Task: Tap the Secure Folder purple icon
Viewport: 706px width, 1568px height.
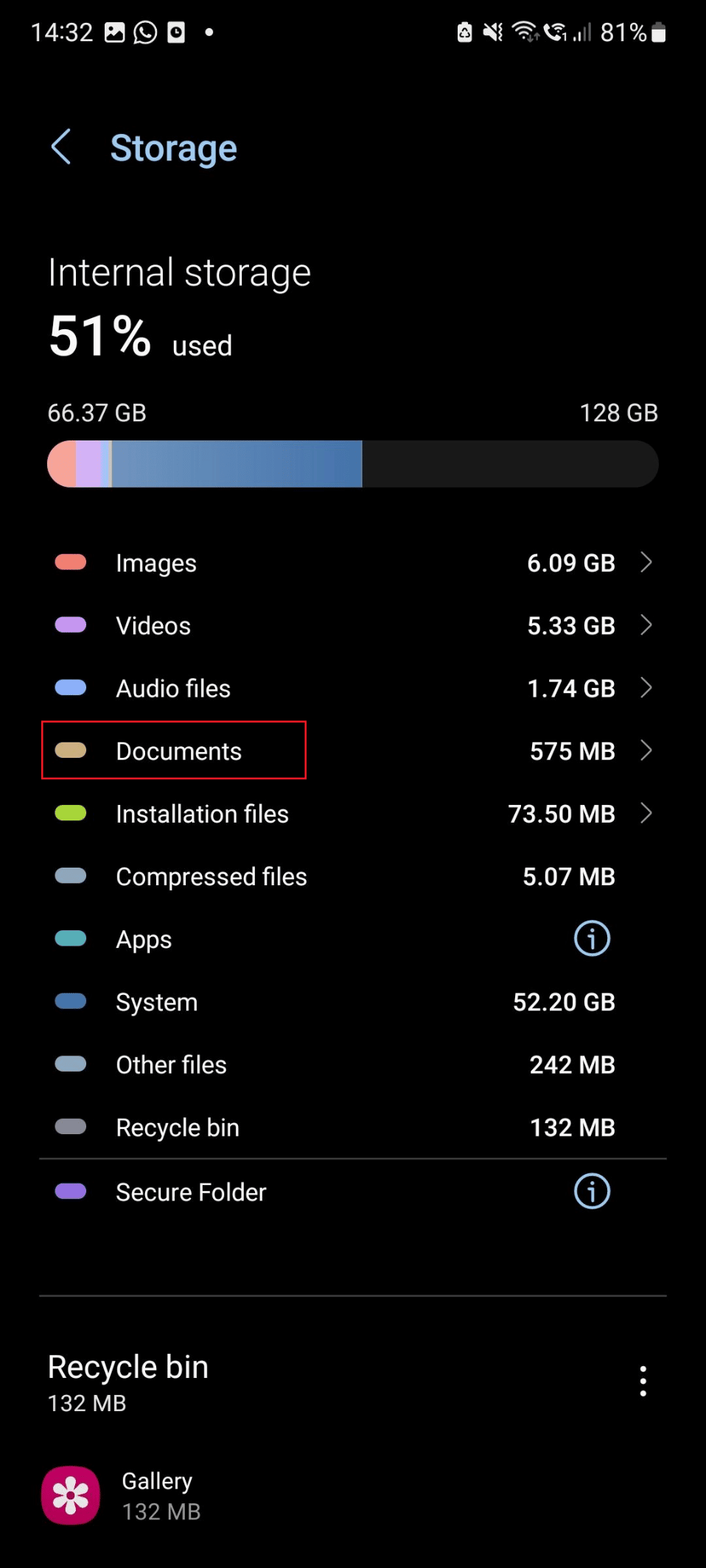Action: point(71,1191)
